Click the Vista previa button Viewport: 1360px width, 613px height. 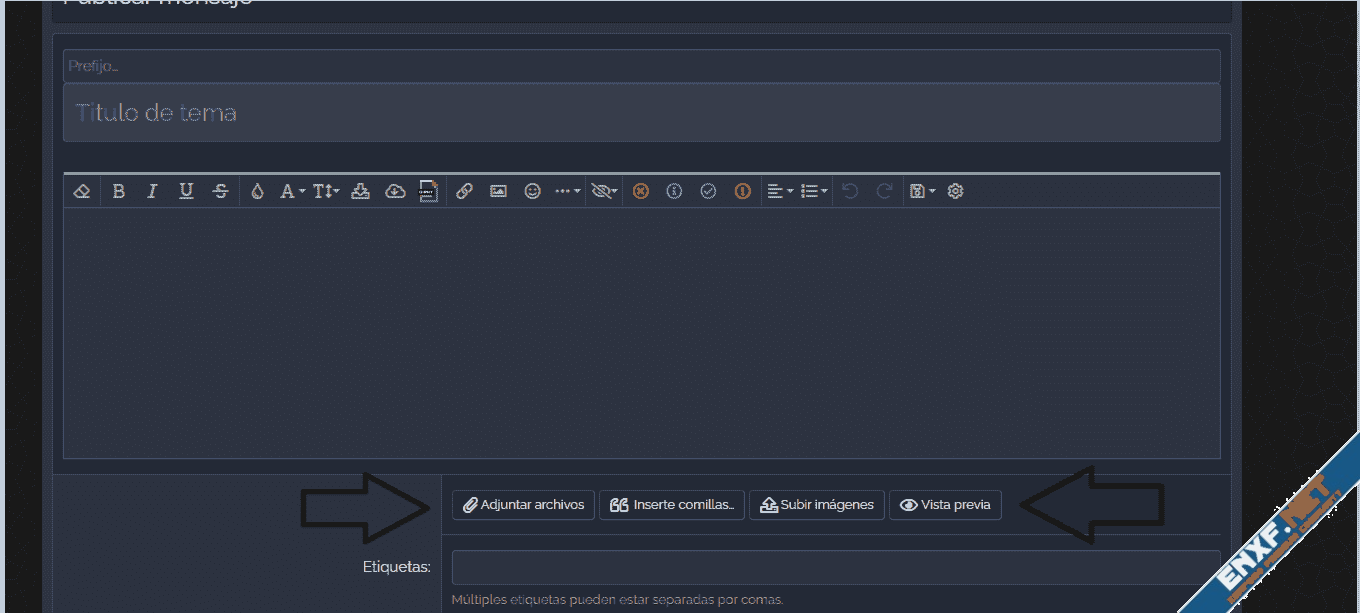(x=945, y=505)
